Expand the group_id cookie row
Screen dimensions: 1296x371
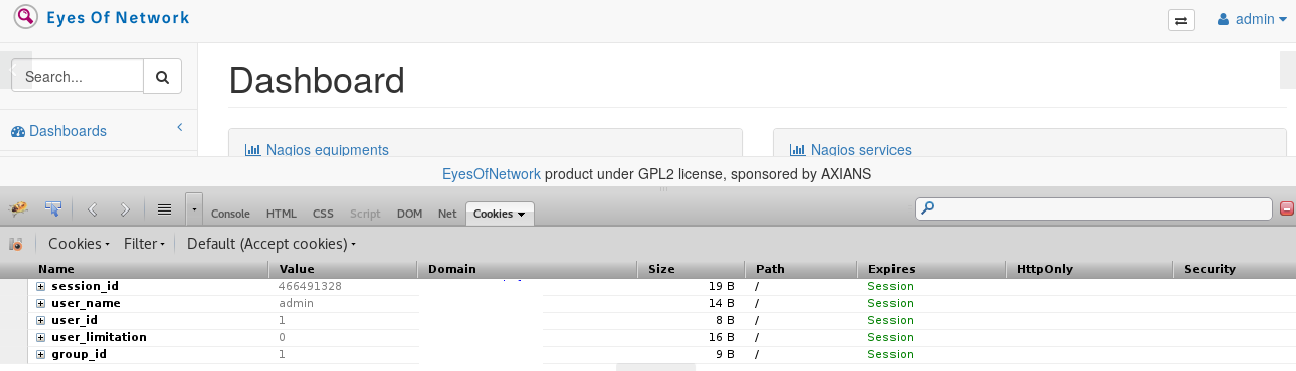coord(41,354)
